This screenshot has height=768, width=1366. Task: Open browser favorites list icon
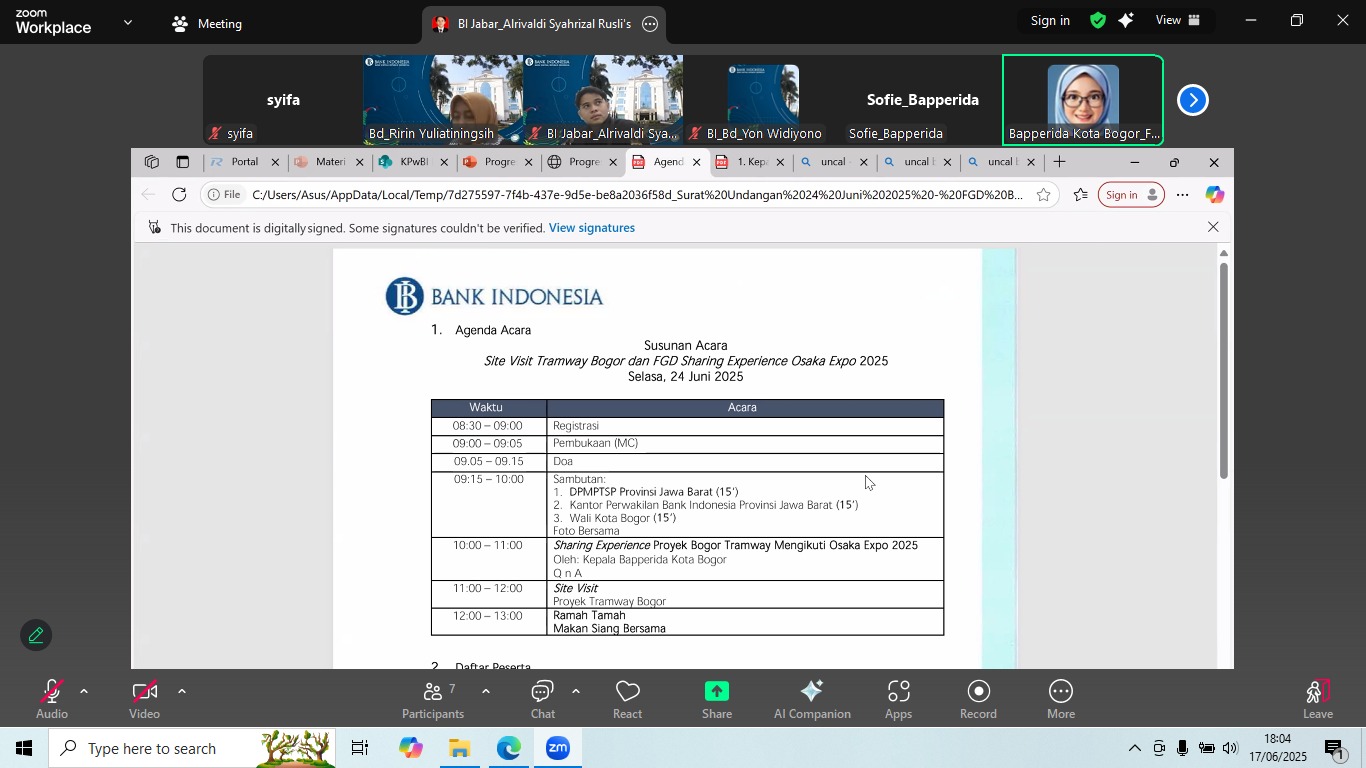point(1081,195)
